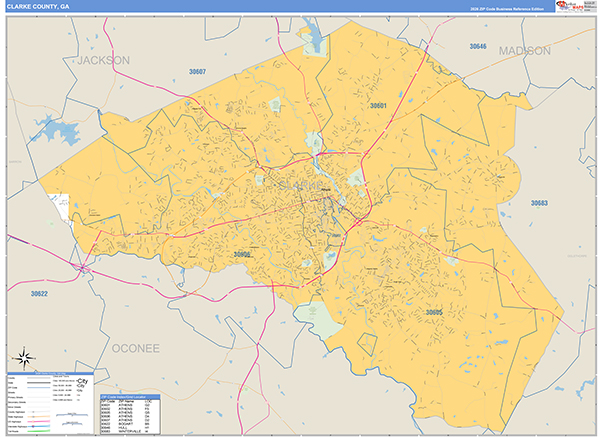Click the white cutout area on the county's west edge
The width and height of the screenshot is (600, 437).
(59, 208)
